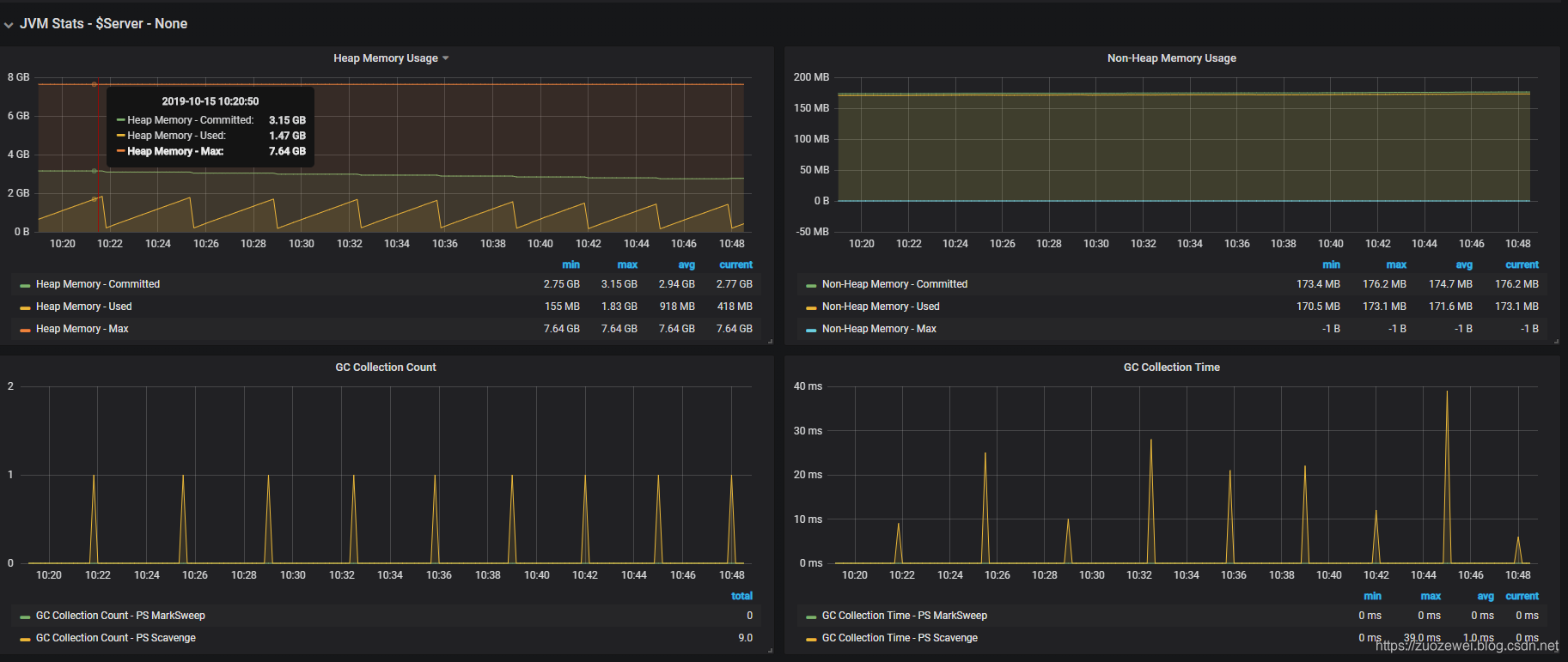Click Heap Memory panel resize handle corner
Image resolution: width=1568 pixels, height=662 pixels.
[770, 342]
